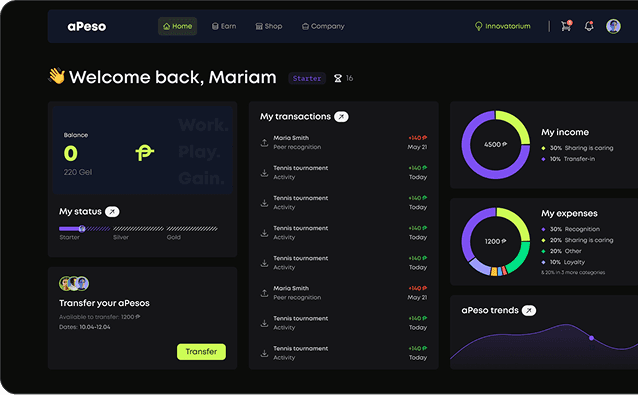
Task: Click the arrow icon beside My transactions
Action: (x=341, y=117)
